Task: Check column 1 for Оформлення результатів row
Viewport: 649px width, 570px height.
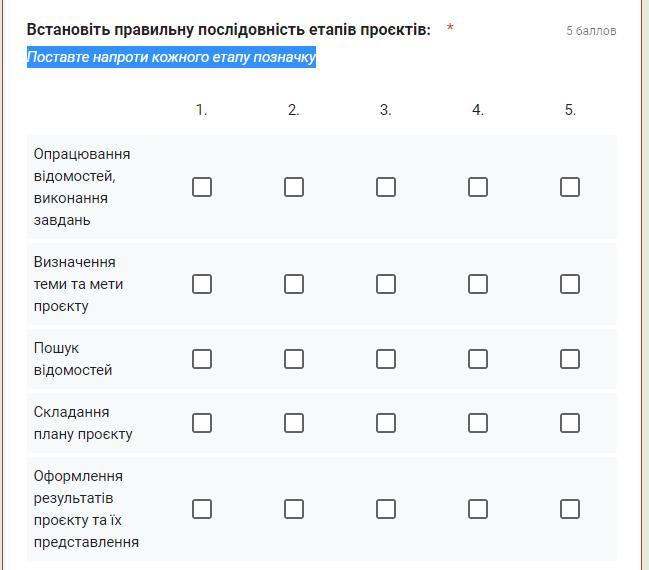Action: (202, 509)
